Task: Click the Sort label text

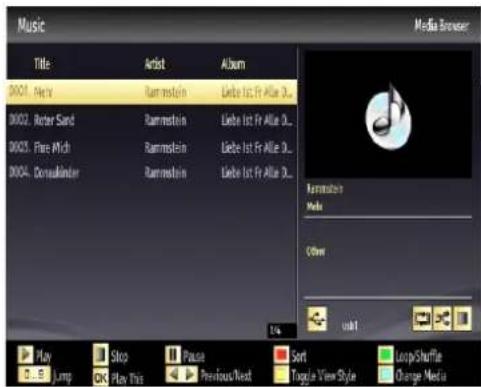Action: click(299, 356)
